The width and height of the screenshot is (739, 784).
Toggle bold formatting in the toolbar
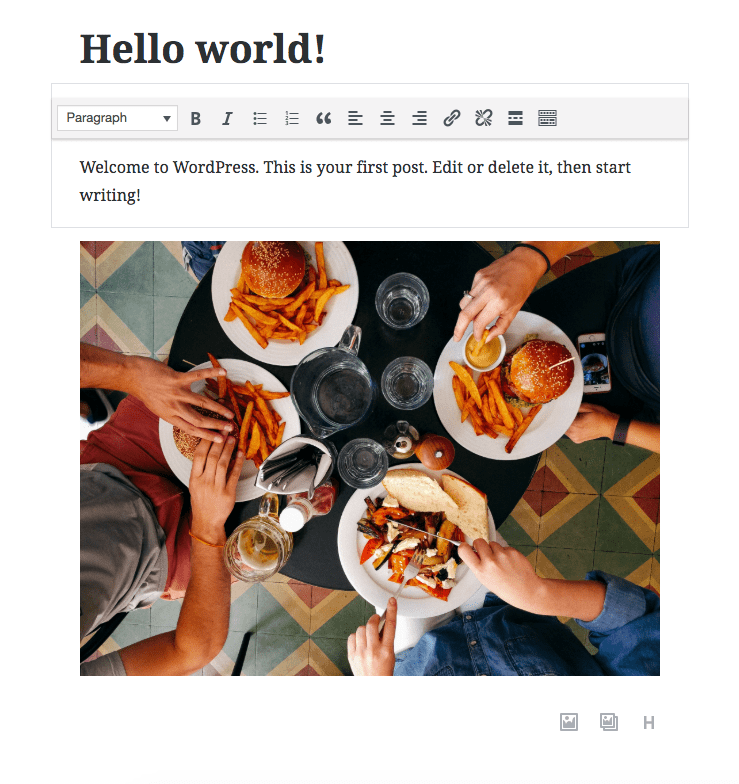196,118
